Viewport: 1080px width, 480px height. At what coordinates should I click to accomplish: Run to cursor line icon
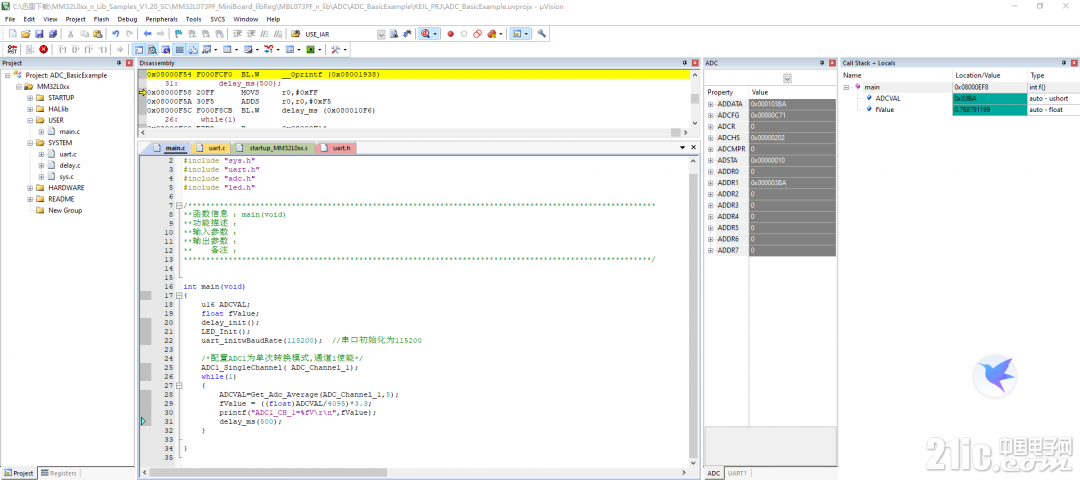[x=102, y=50]
